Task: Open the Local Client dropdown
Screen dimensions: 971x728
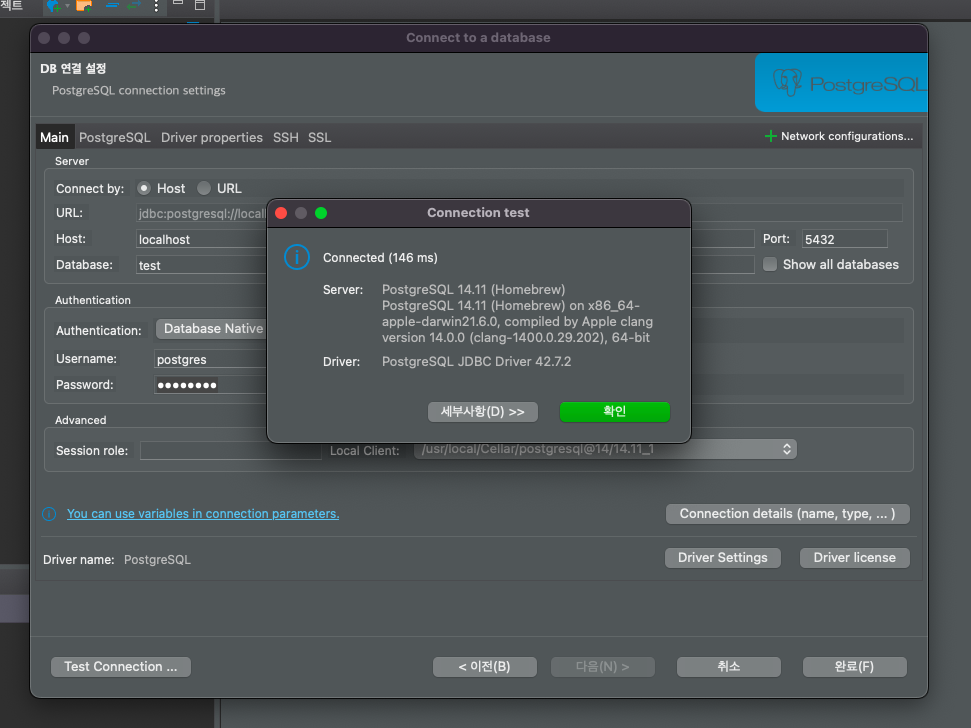Action: tap(605, 449)
